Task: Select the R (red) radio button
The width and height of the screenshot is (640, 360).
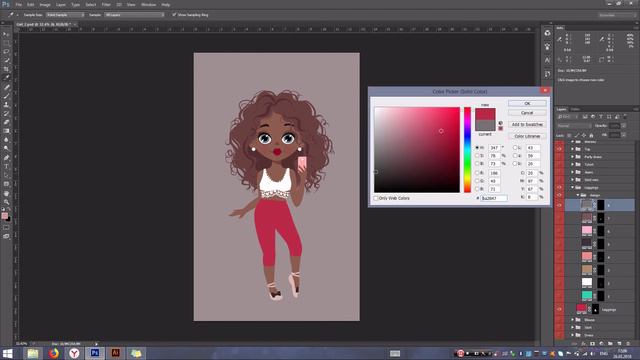Action: point(477,173)
